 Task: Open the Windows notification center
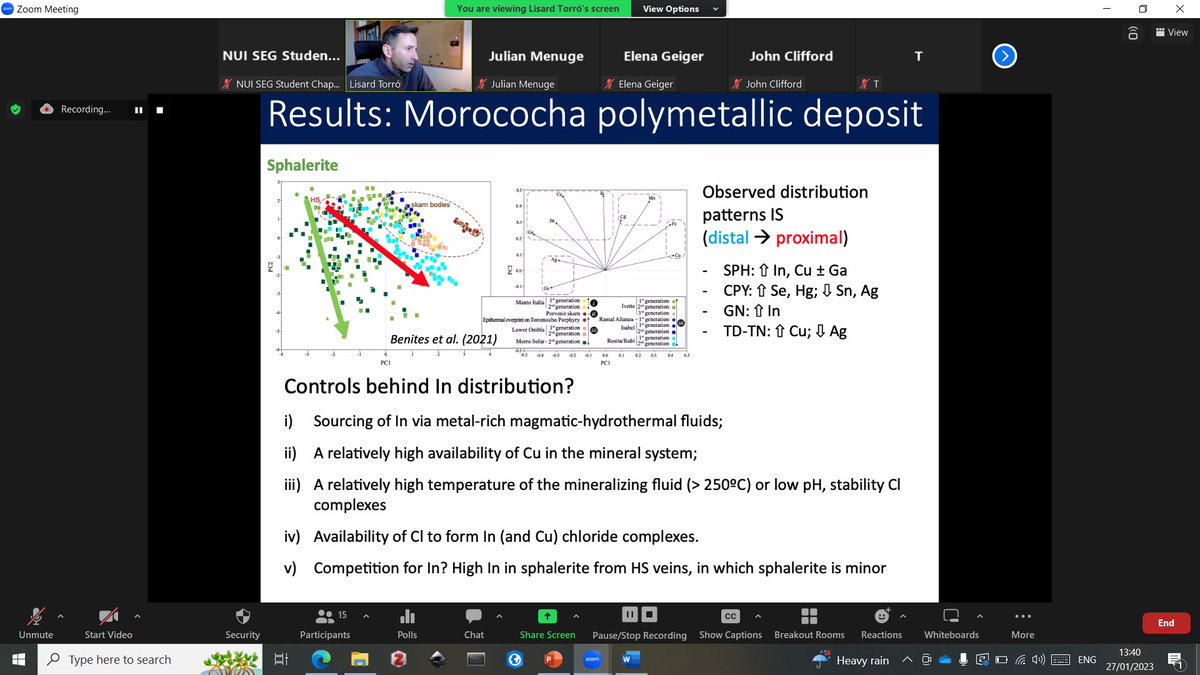point(1176,660)
